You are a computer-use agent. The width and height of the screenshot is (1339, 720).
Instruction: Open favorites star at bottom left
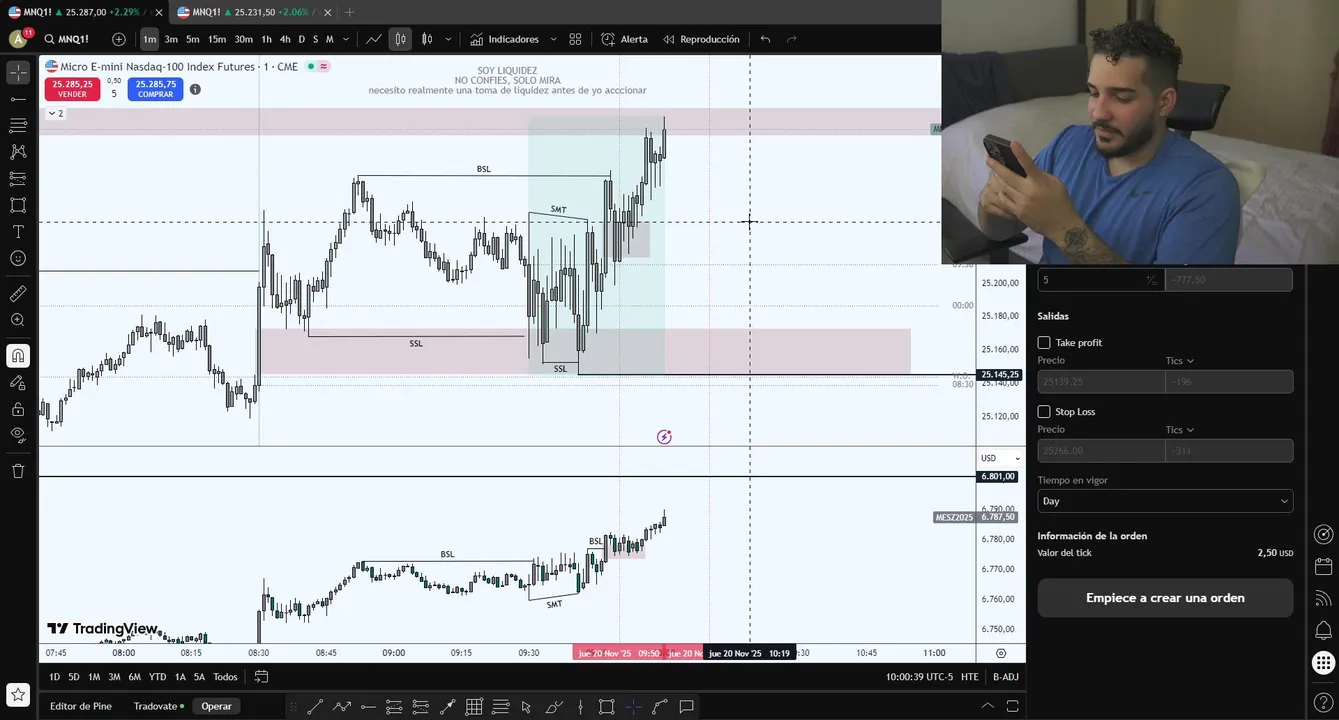click(x=18, y=694)
